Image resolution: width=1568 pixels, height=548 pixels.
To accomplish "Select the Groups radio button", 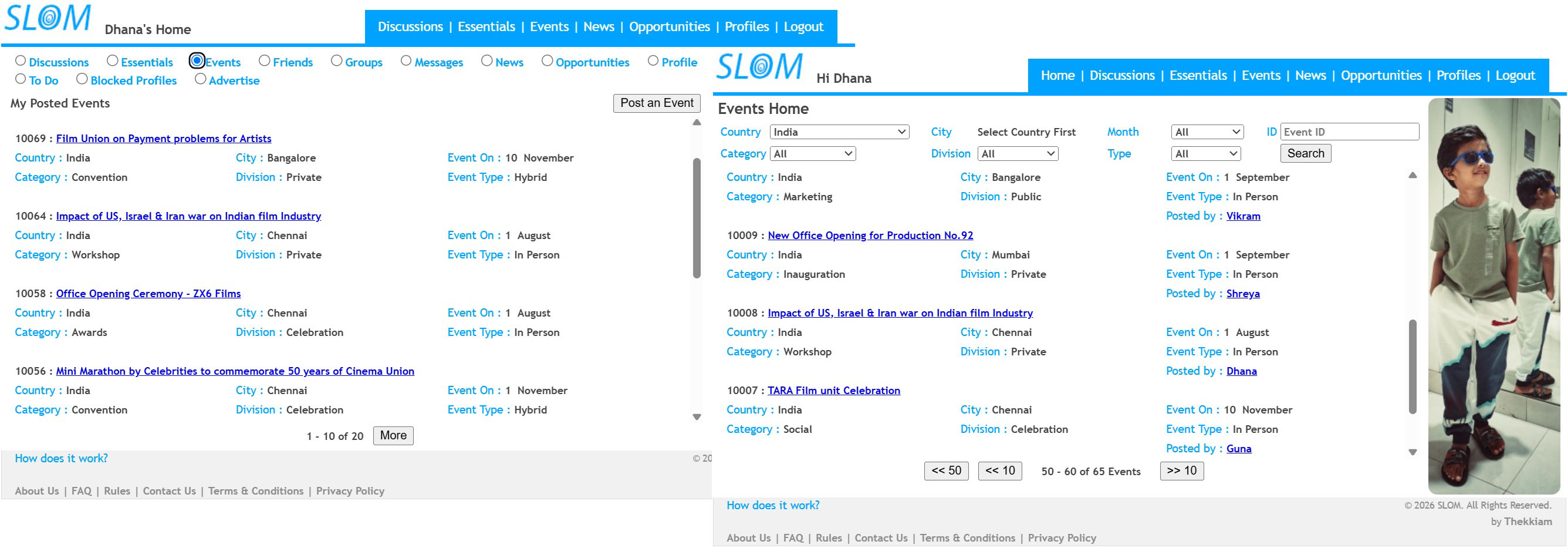I will [x=337, y=61].
